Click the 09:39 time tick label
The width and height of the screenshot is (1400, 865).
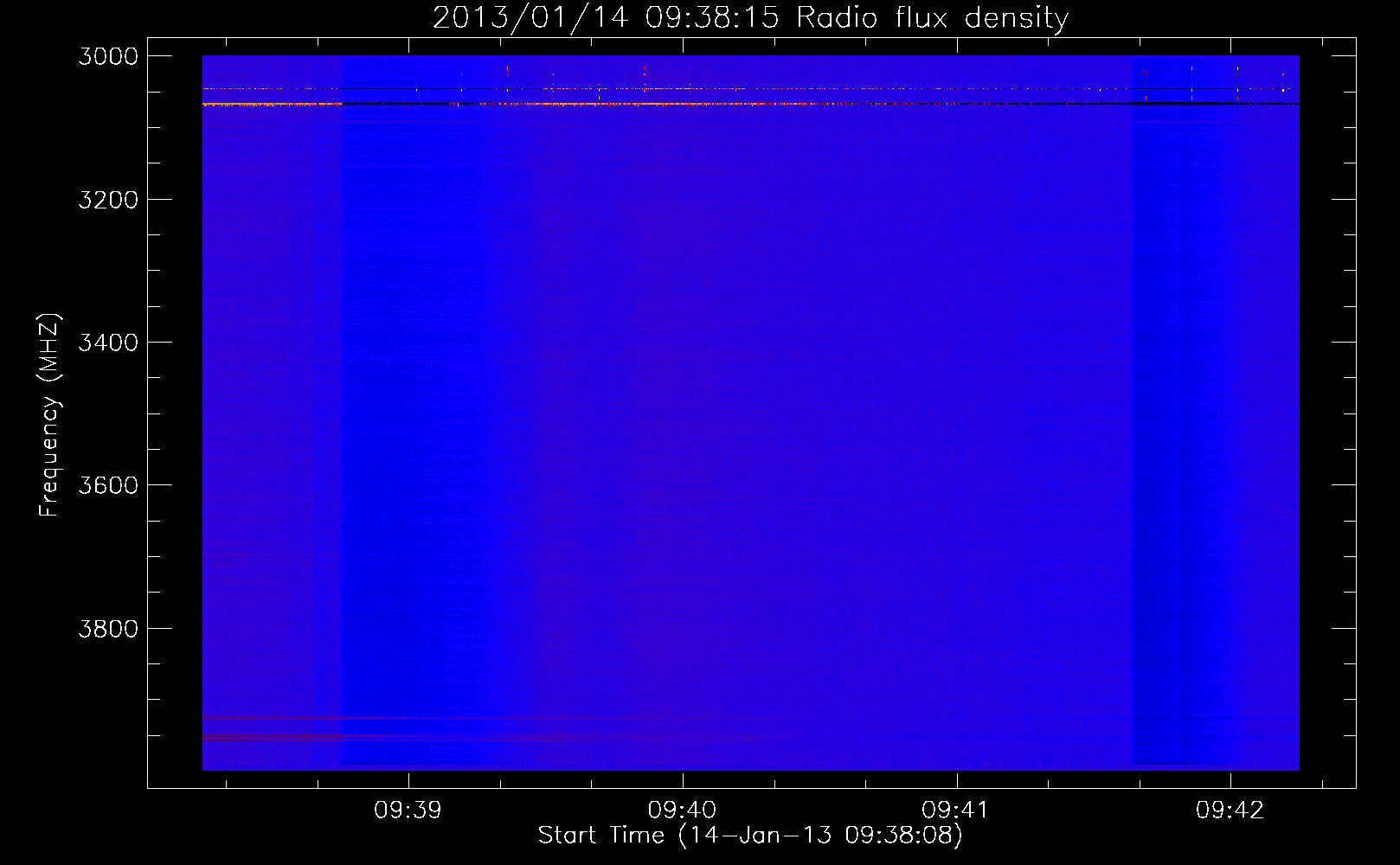tap(408, 810)
